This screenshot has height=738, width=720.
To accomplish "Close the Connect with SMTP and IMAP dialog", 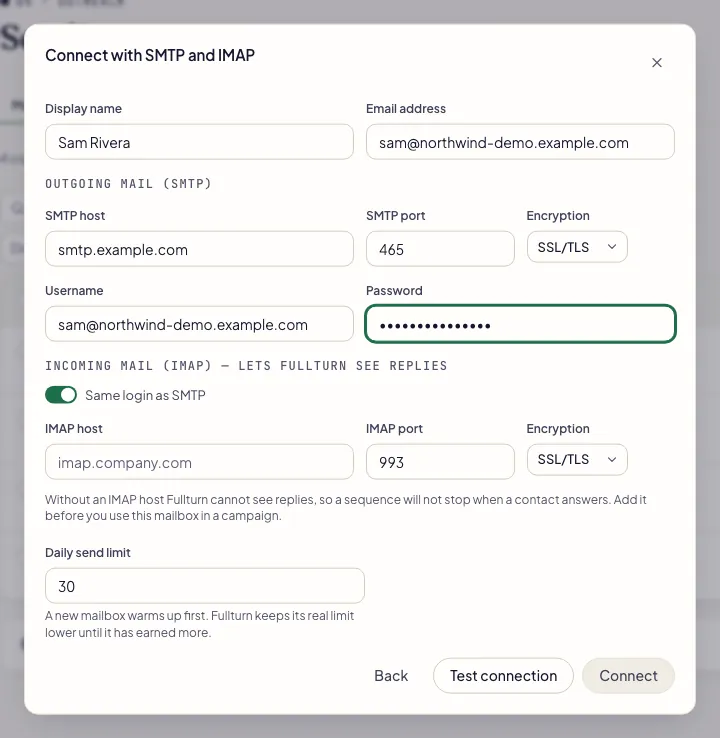I will coord(656,63).
